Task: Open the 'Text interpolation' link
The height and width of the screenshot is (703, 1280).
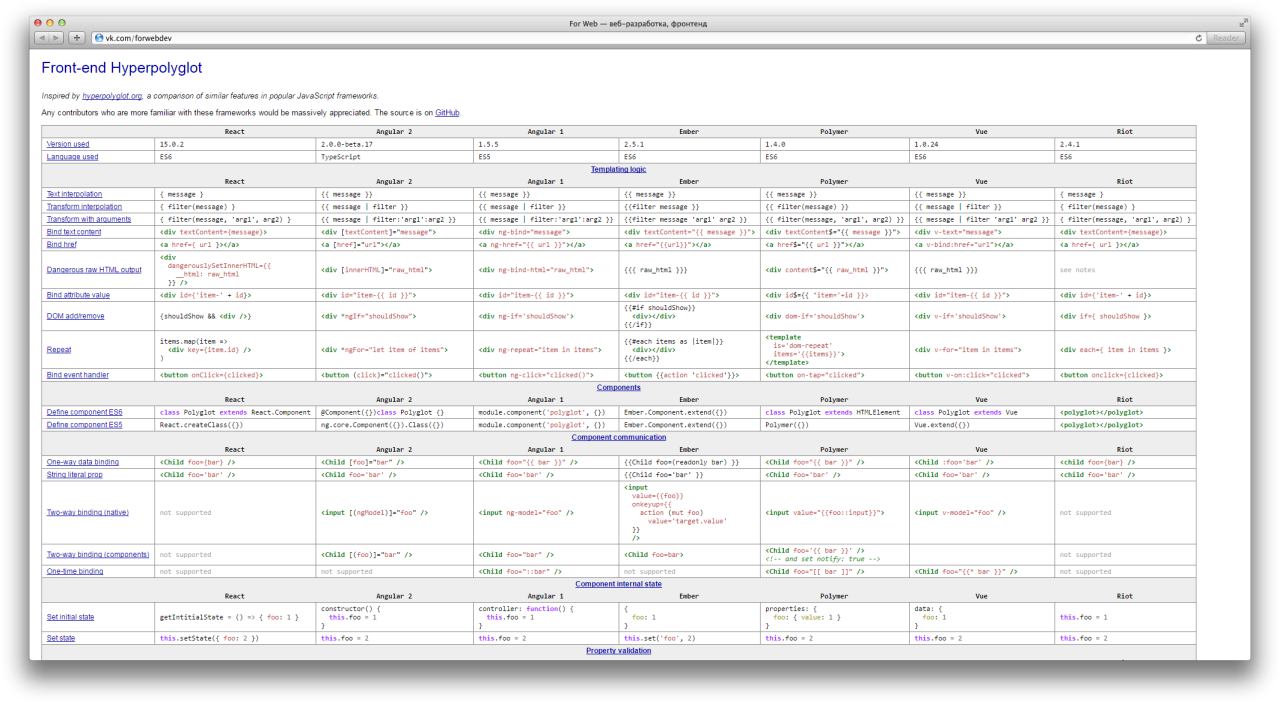Action: coord(74,193)
